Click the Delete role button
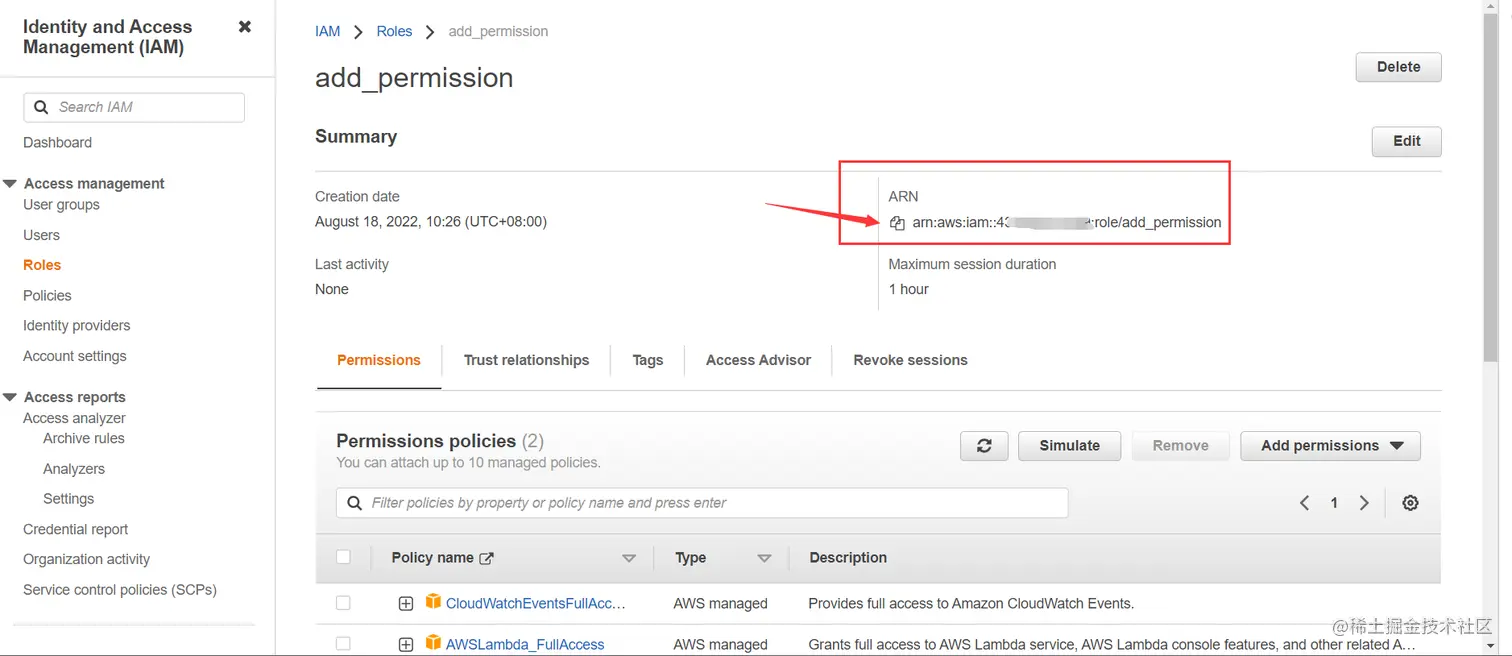This screenshot has width=1512, height=656. pyautogui.click(x=1398, y=67)
